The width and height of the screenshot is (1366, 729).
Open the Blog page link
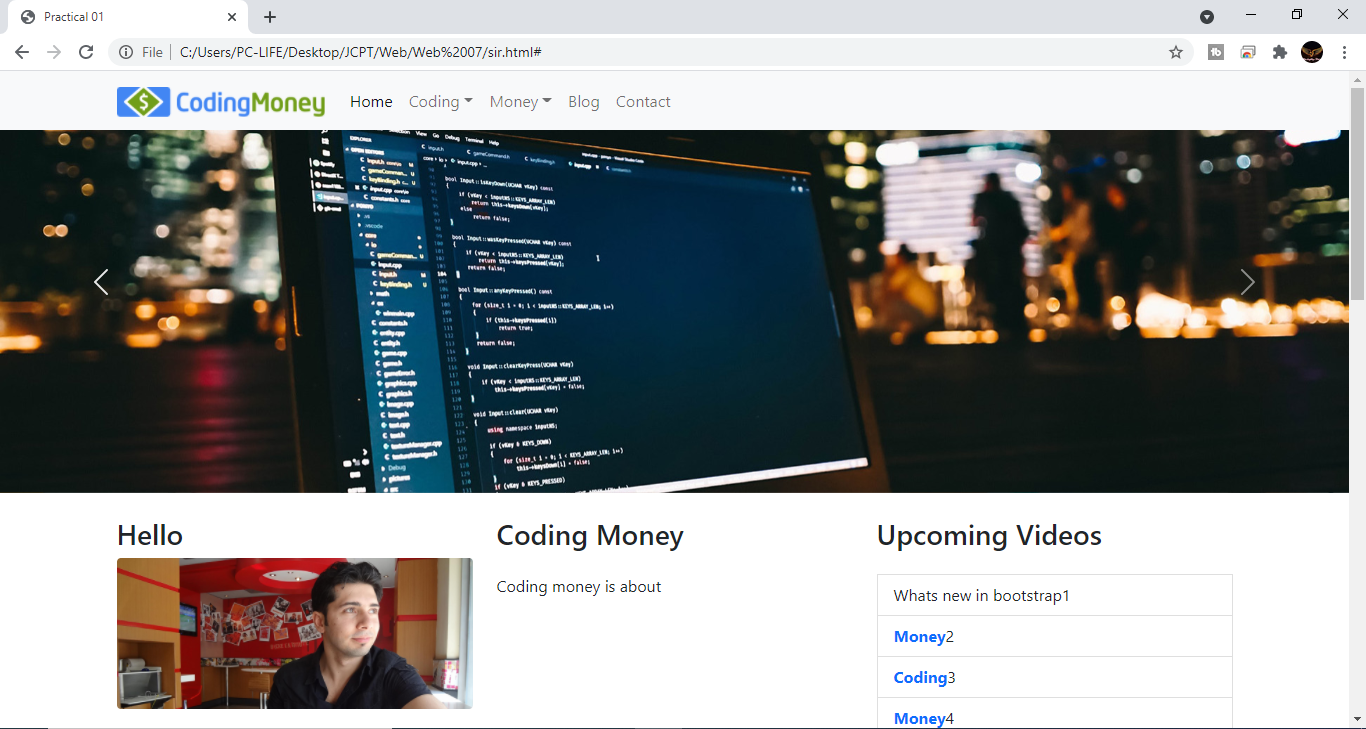pos(583,101)
